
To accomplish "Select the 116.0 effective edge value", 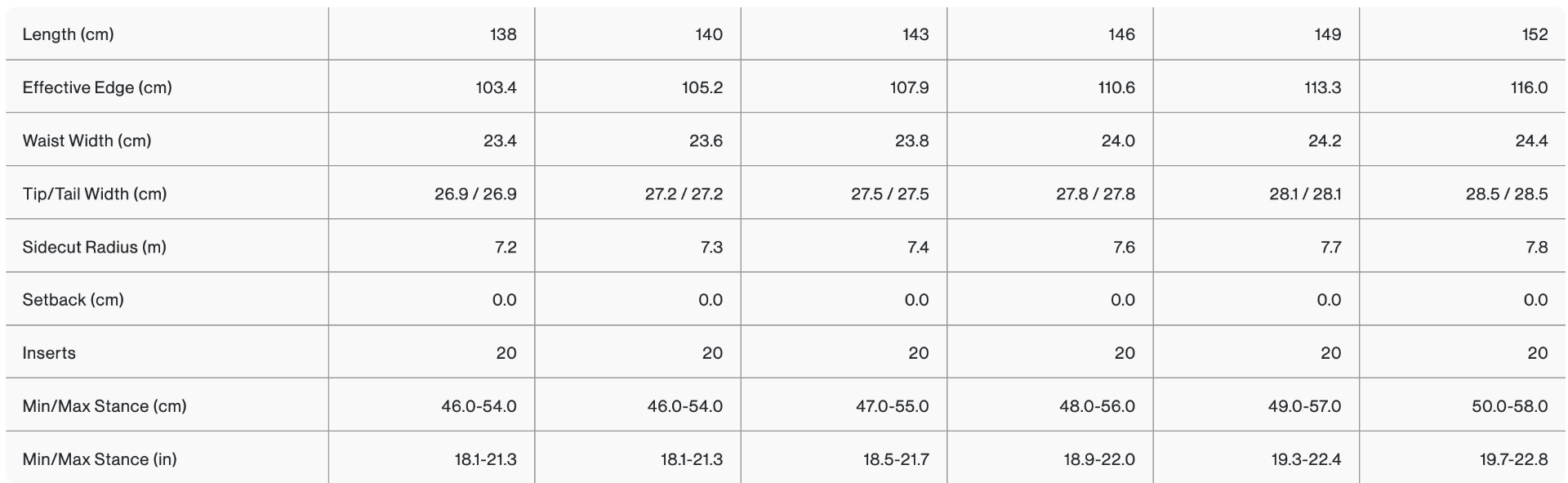I will 1529,87.
